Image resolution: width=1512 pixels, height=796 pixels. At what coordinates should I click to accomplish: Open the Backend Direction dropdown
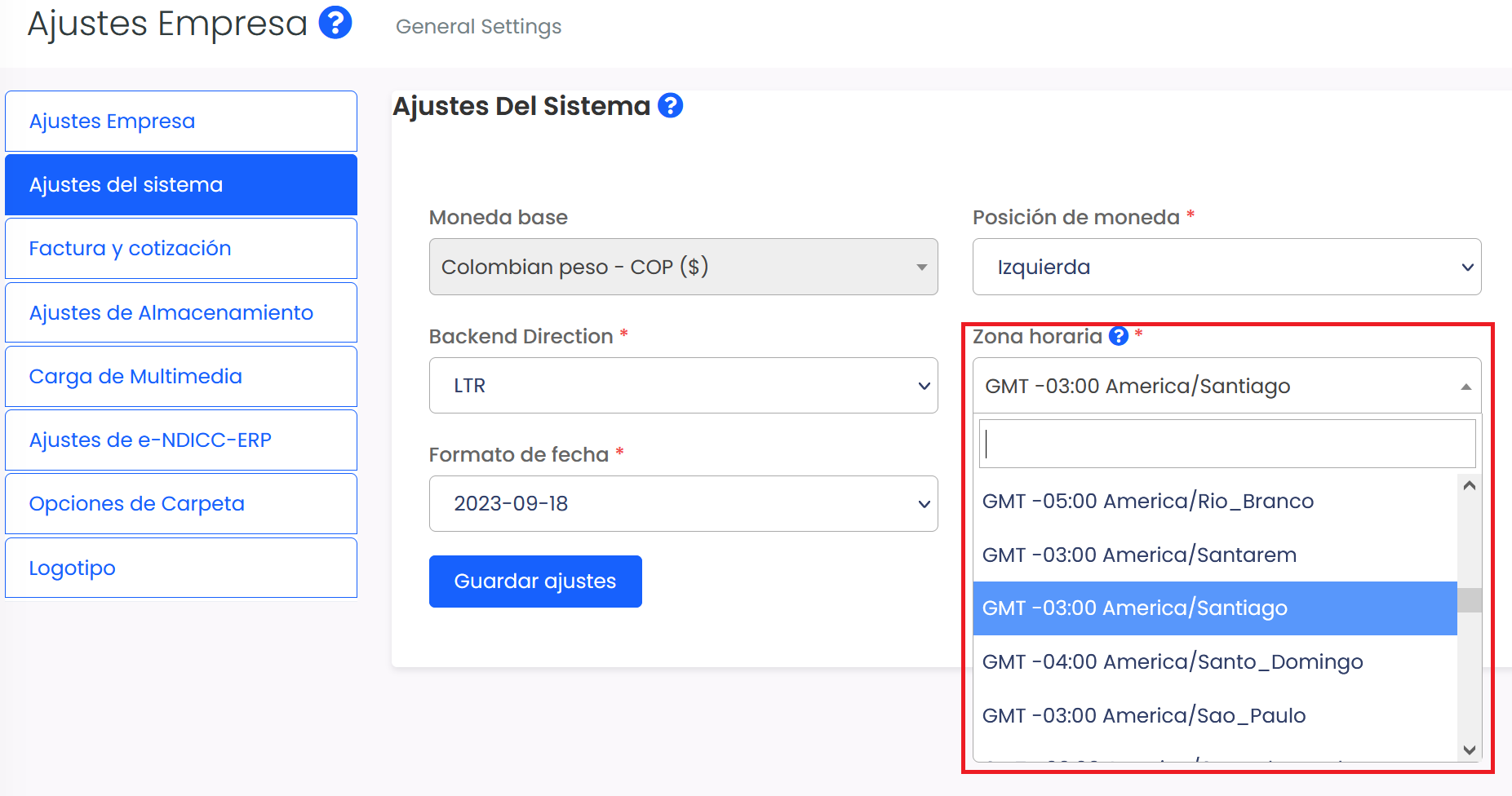[x=683, y=385]
